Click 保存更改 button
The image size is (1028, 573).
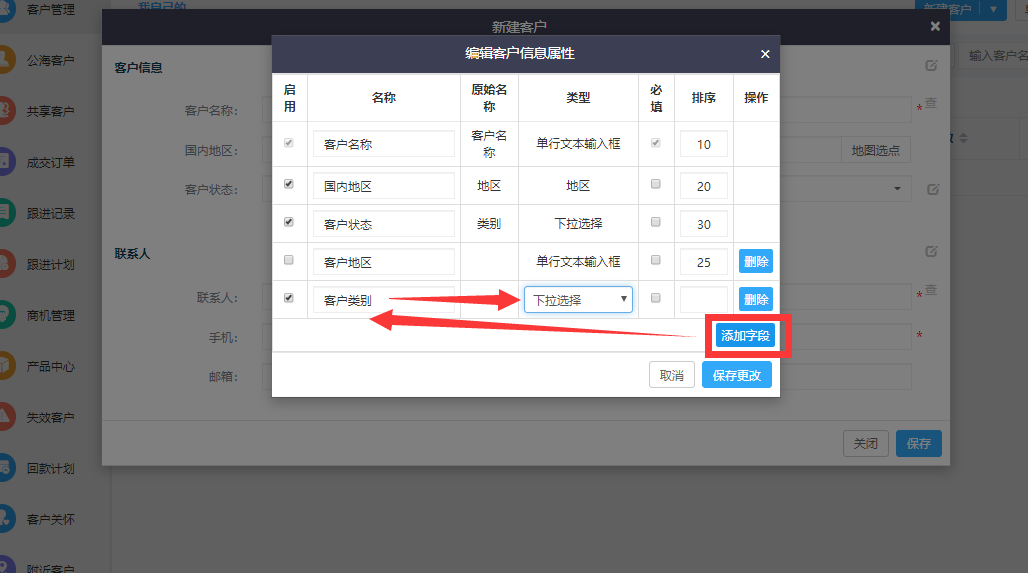tap(737, 376)
